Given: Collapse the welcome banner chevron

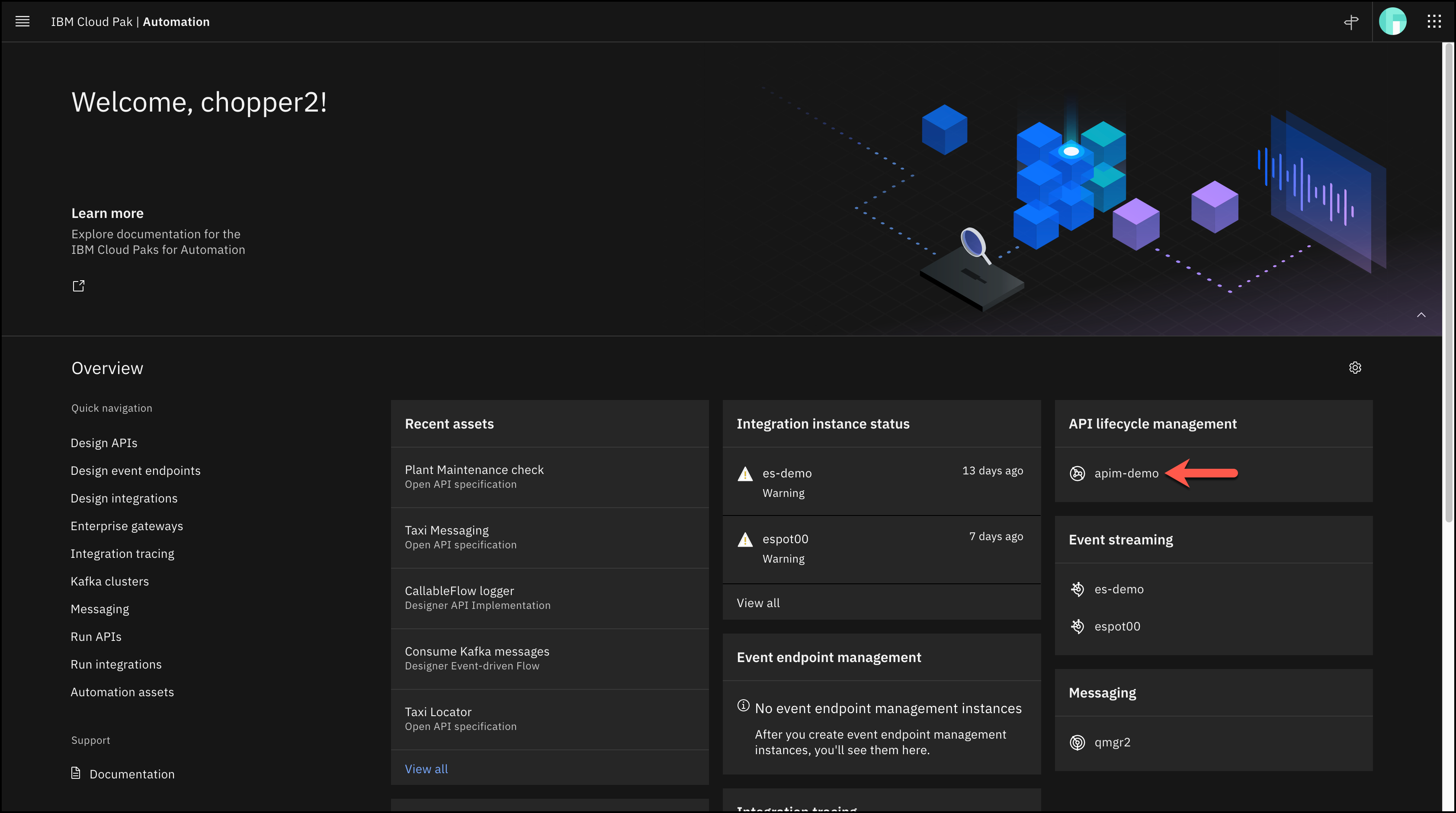Looking at the screenshot, I should 1421,315.
